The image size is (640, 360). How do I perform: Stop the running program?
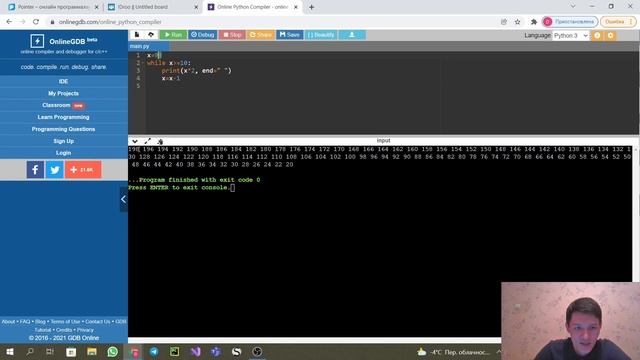[x=232, y=35]
